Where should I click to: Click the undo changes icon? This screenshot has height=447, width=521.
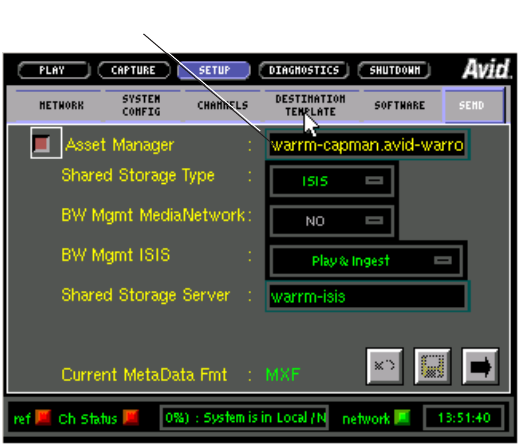[x=385, y=366]
